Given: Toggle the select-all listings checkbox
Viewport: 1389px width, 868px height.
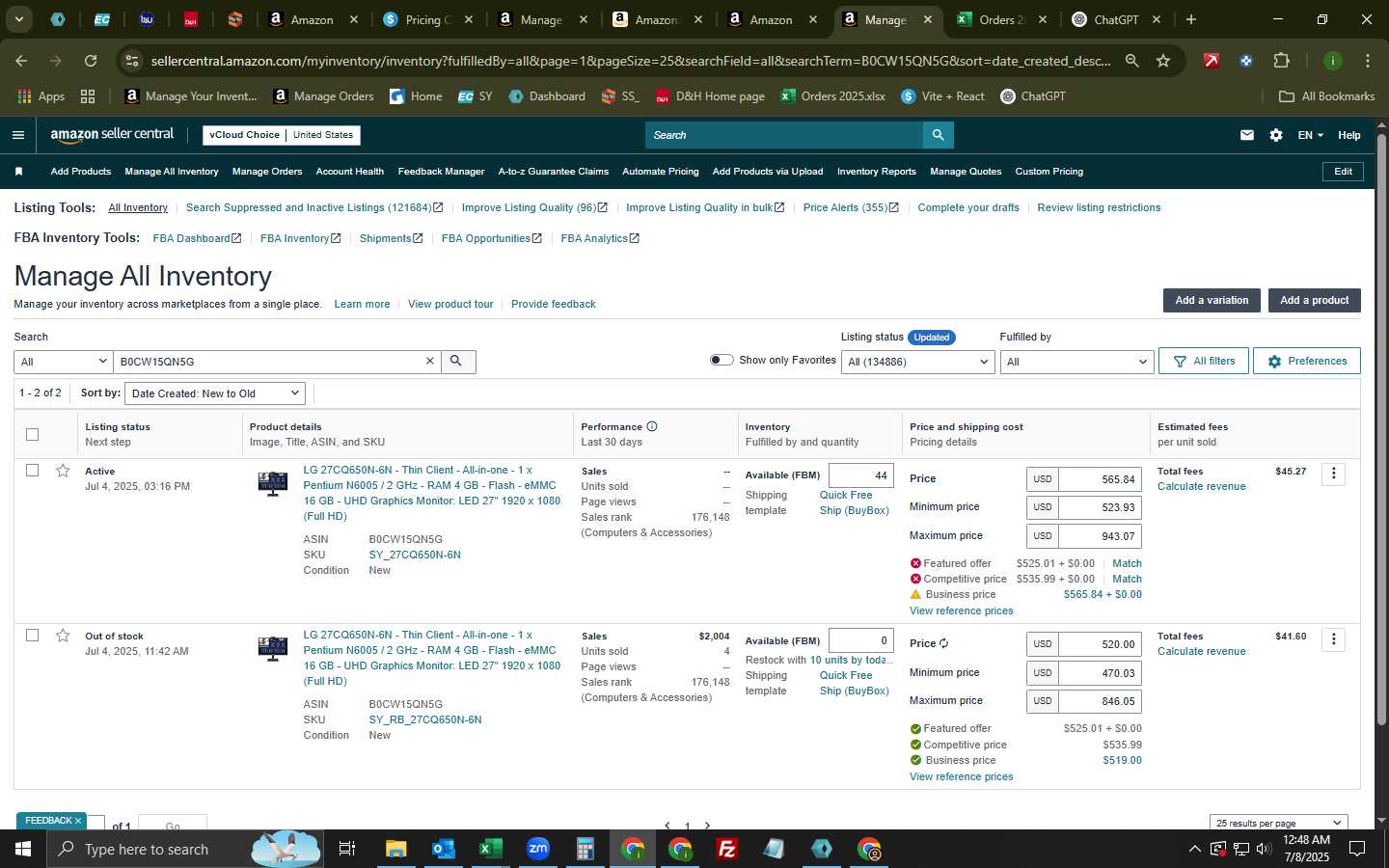Looking at the screenshot, I should click(32, 434).
